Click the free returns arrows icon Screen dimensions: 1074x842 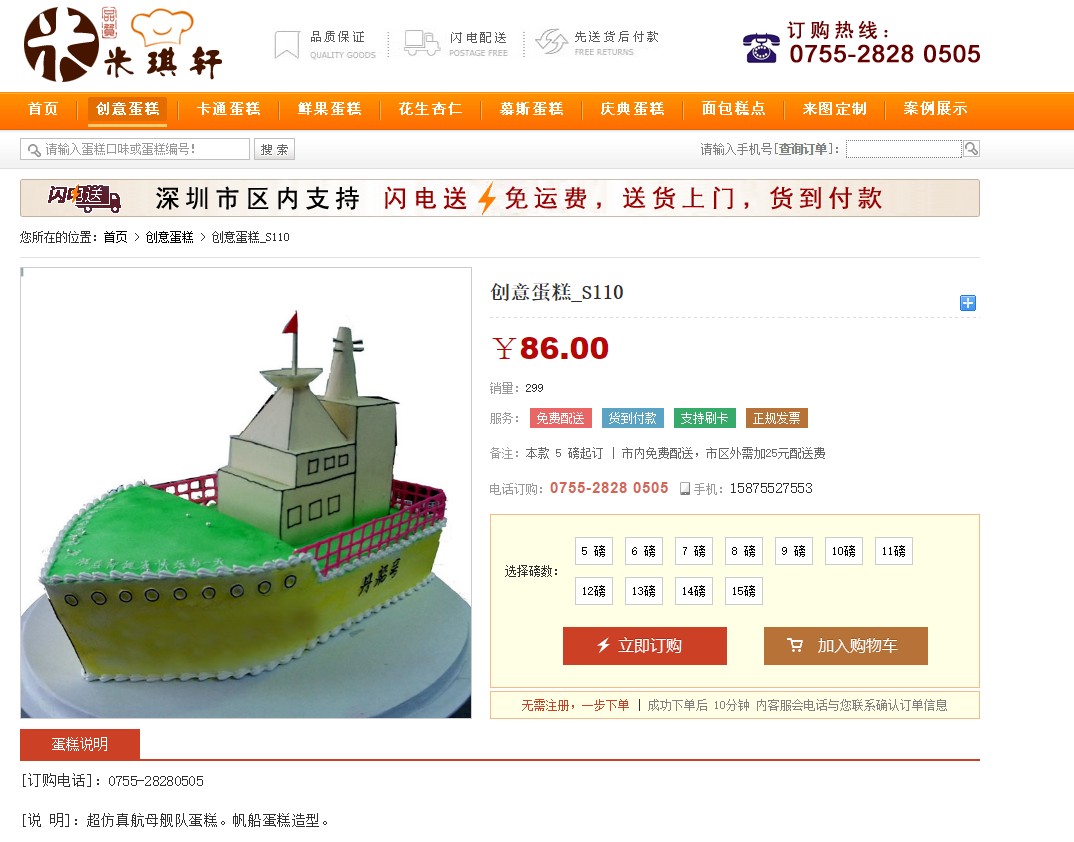(x=551, y=42)
